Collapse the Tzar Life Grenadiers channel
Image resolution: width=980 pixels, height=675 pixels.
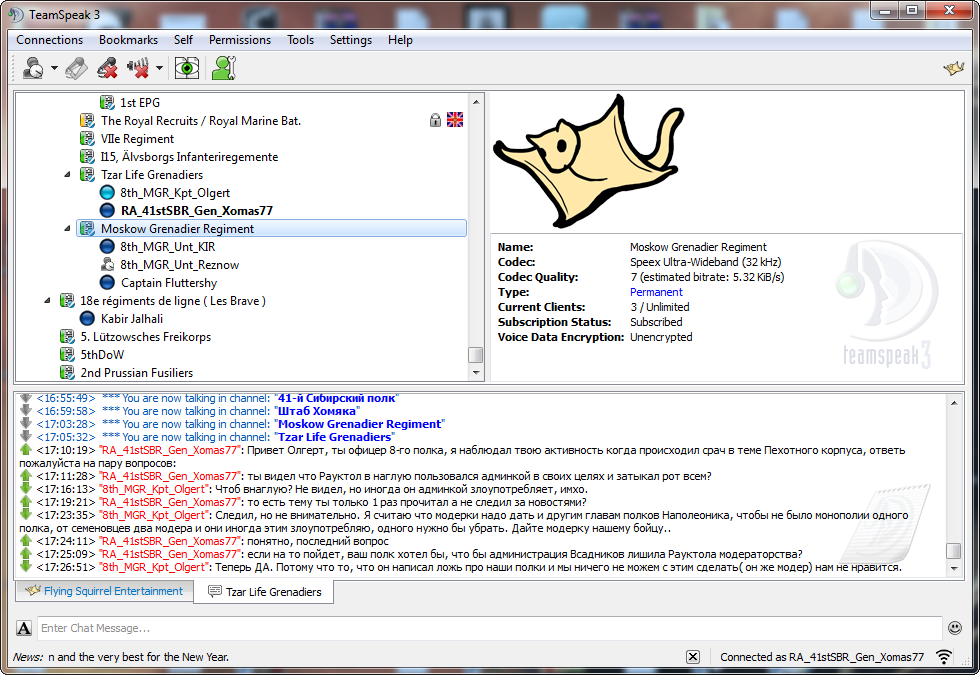68,175
